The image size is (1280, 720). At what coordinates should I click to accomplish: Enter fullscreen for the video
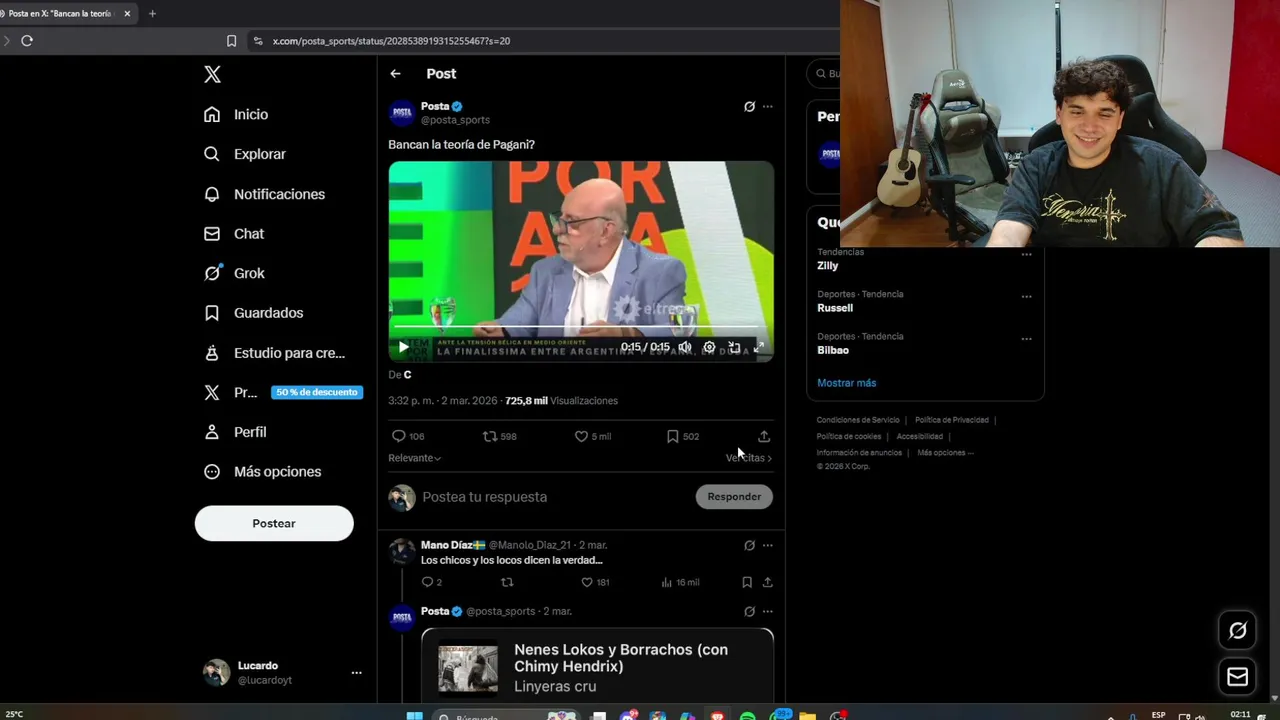coord(759,347)
